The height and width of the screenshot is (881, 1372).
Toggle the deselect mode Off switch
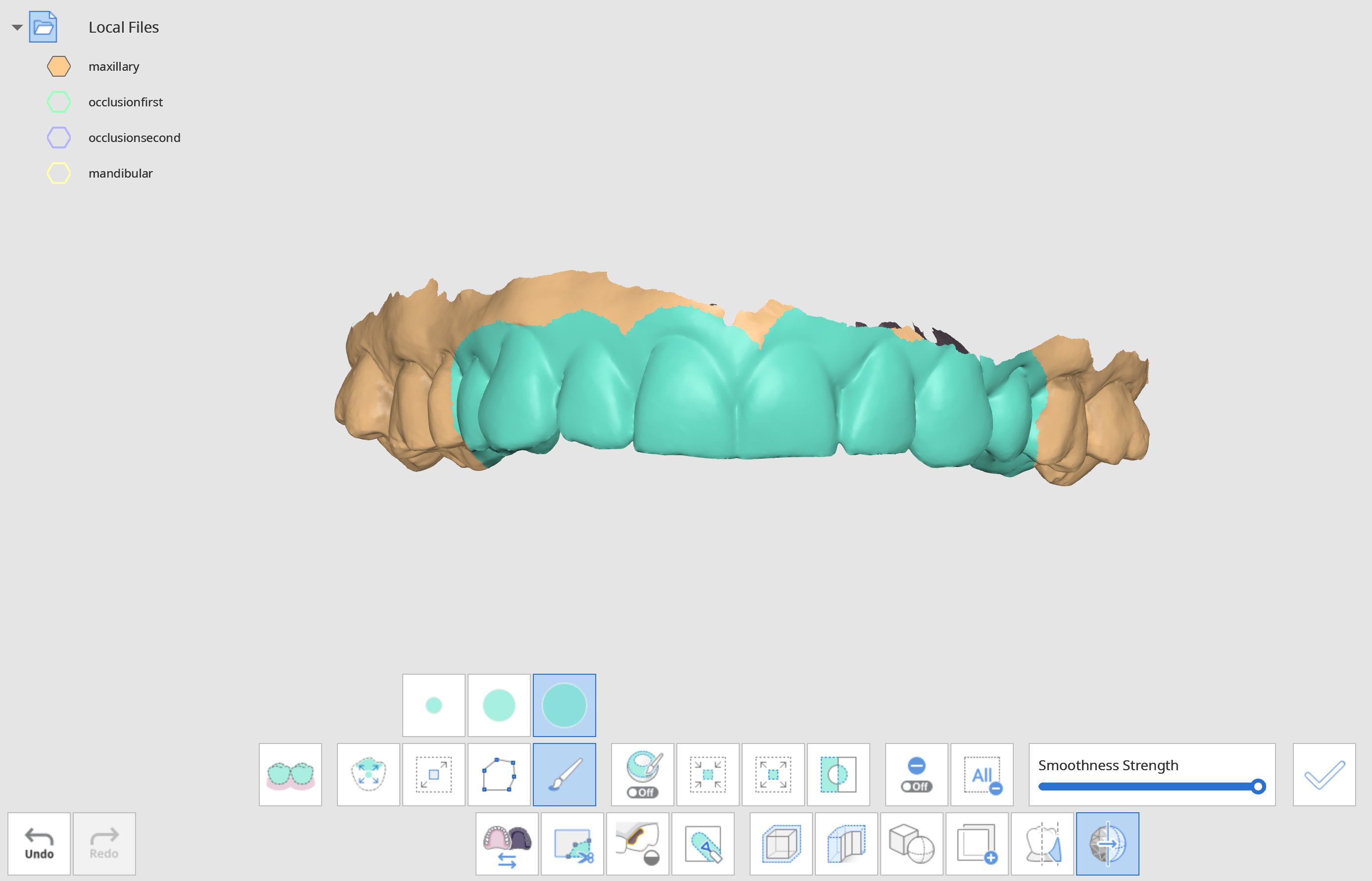pyautogui.click(x=917, y=775)
